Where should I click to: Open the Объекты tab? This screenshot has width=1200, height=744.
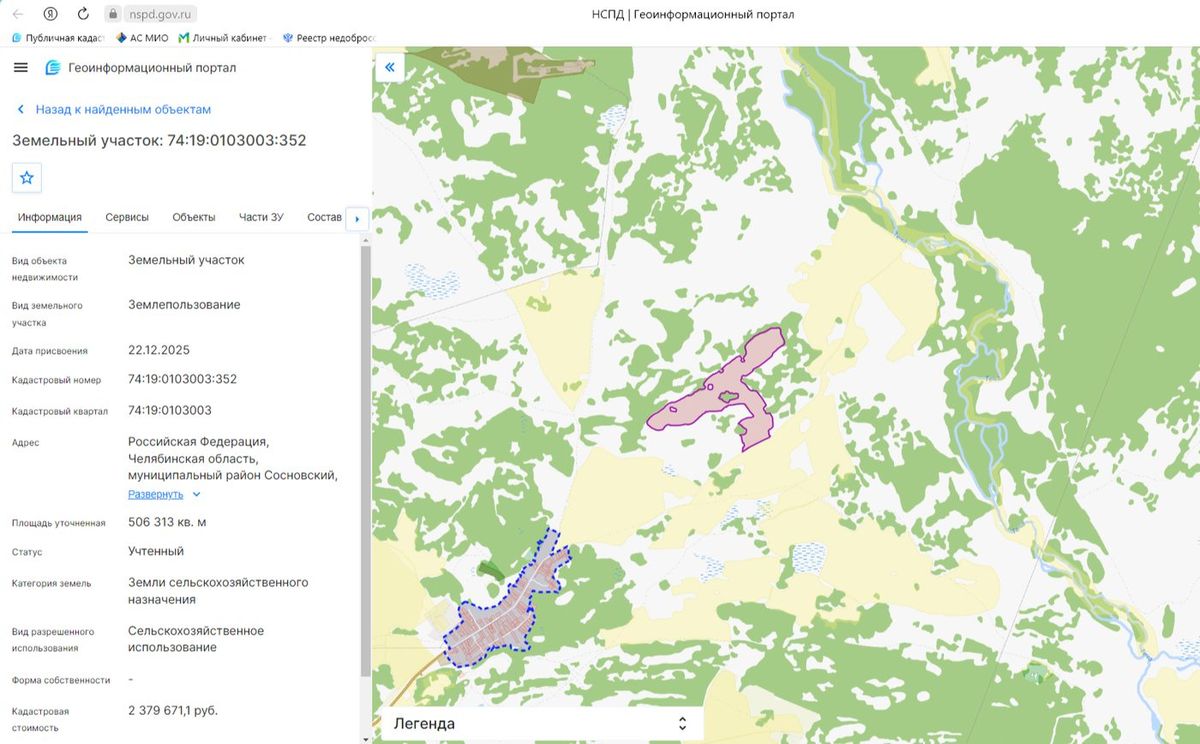pyautogui.click(x=194, y=217)
